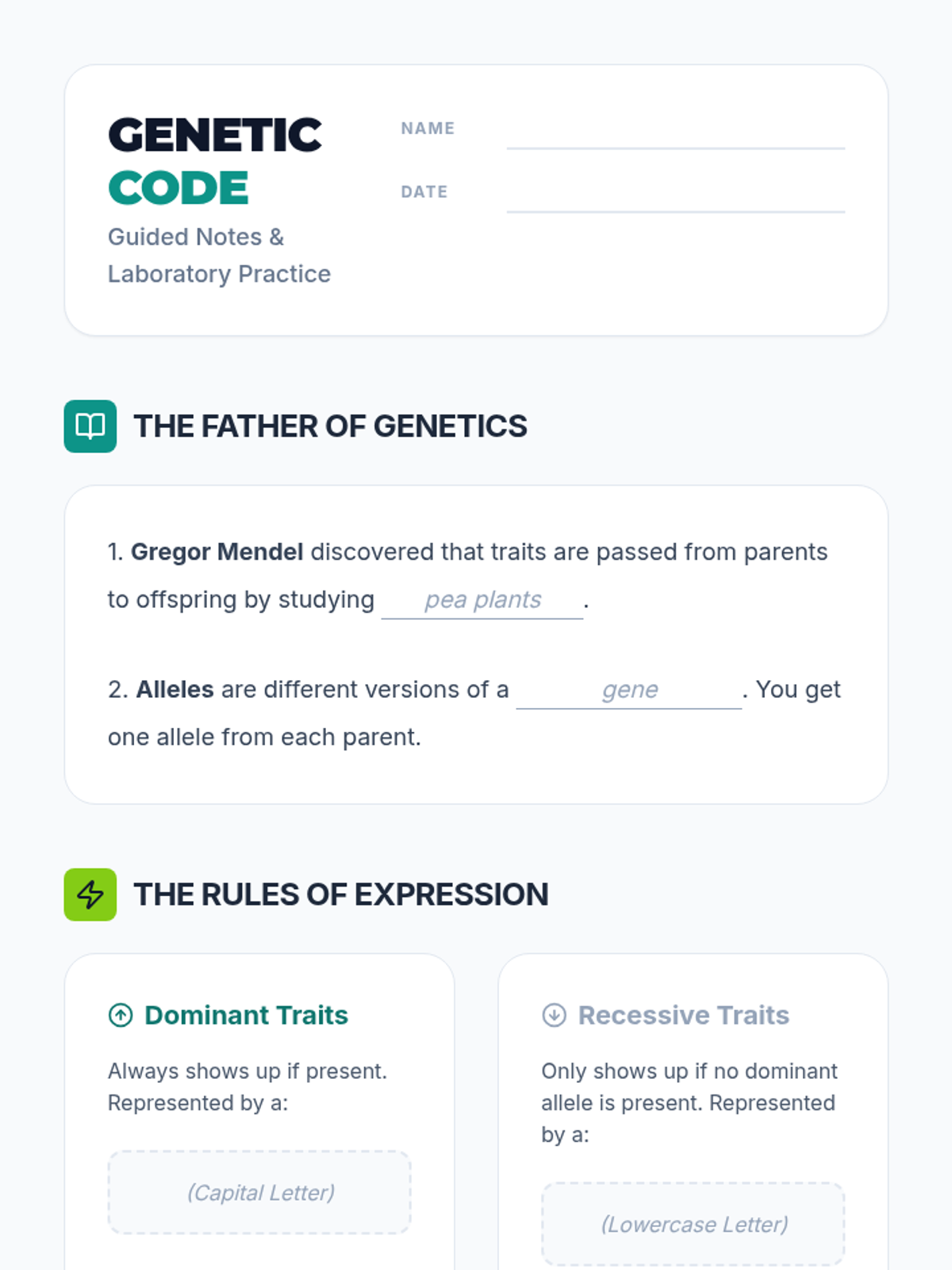Image resolution: width=952 pixels, height=1270 pixels.
Task: Select the 'gene' answer blank
Action: [629, 690]
